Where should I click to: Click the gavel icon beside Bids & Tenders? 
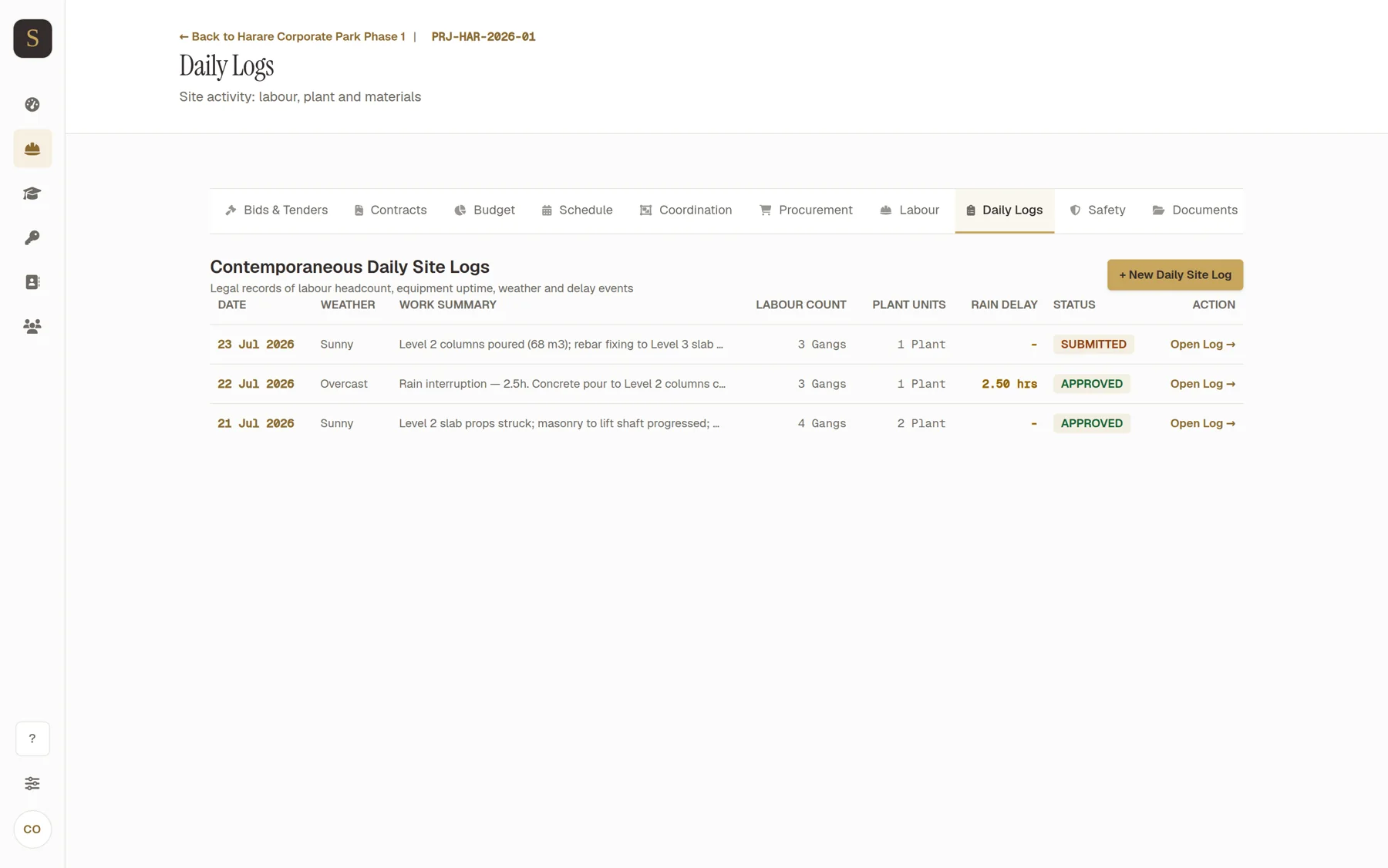click(x=231, y=210)
